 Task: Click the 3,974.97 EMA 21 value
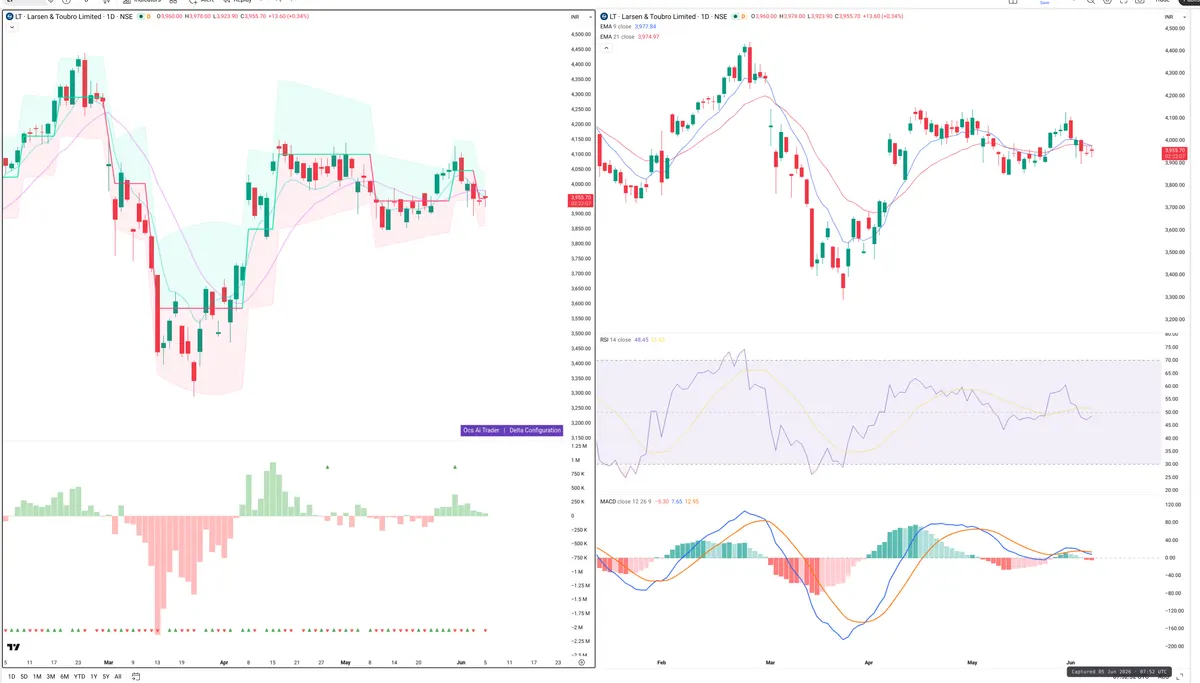[649, 37]
